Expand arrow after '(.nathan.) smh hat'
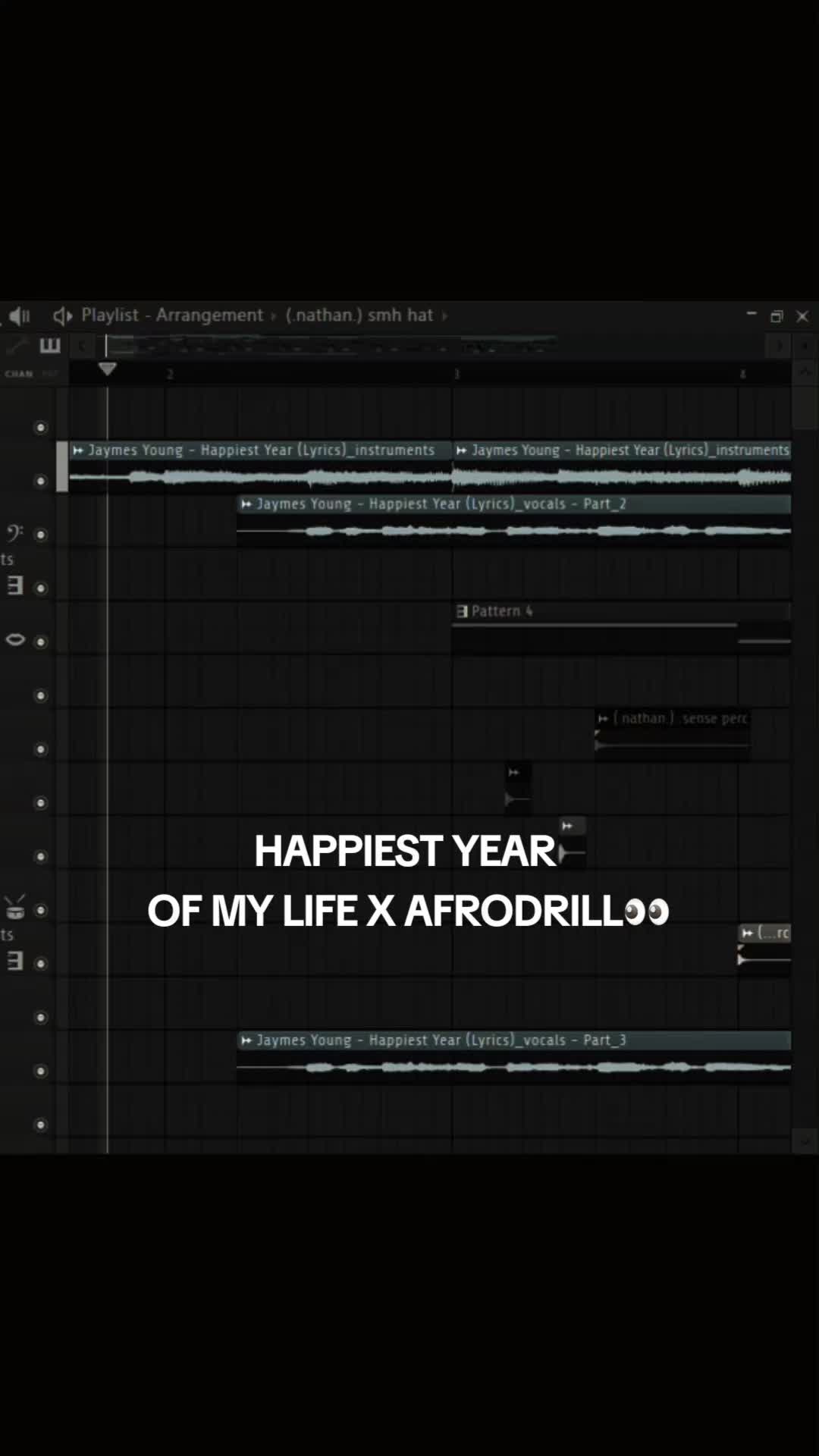 tap(445, 315)
